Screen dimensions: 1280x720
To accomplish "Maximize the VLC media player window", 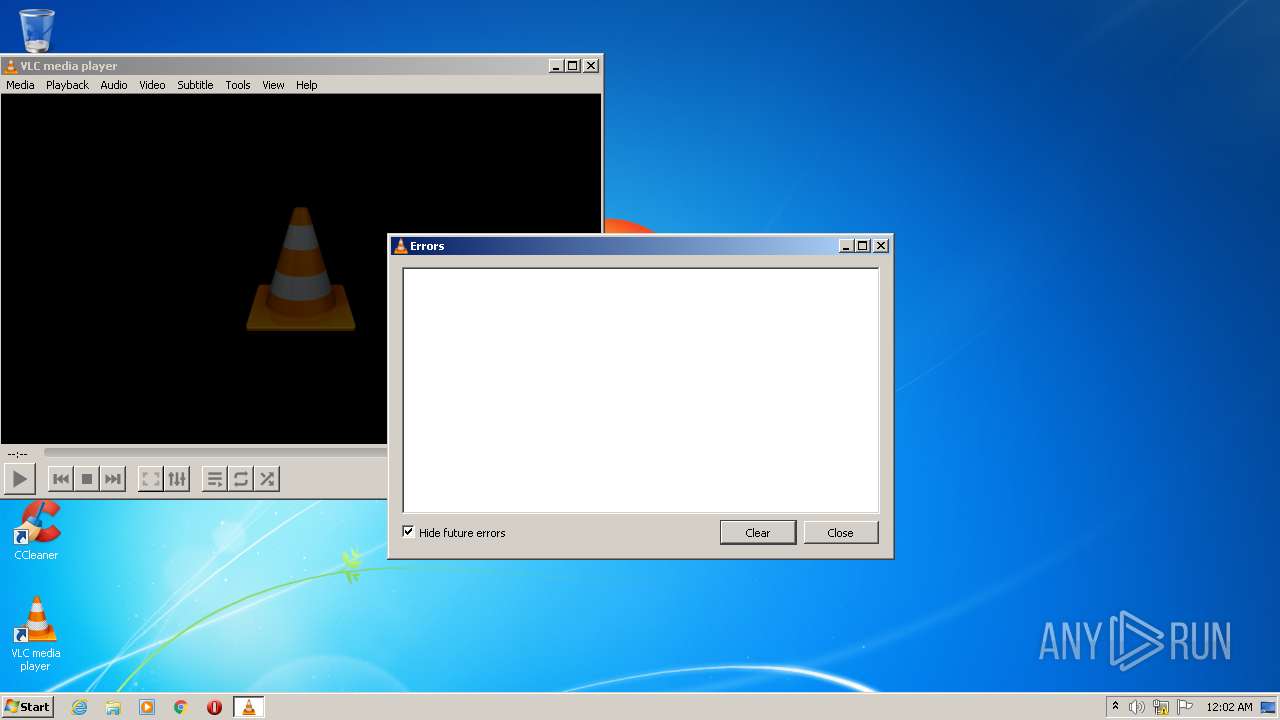I will pos(573,66).
